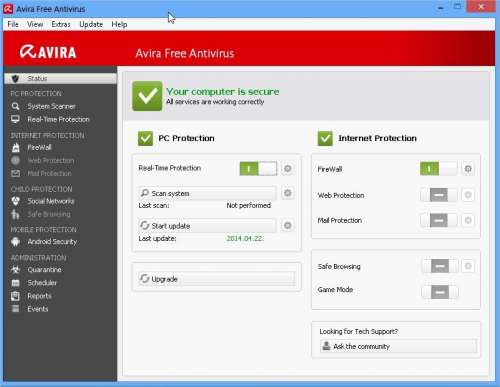Click the Reports clipboard icon
This screenshot has height=387, width=500.
point(15,296)
